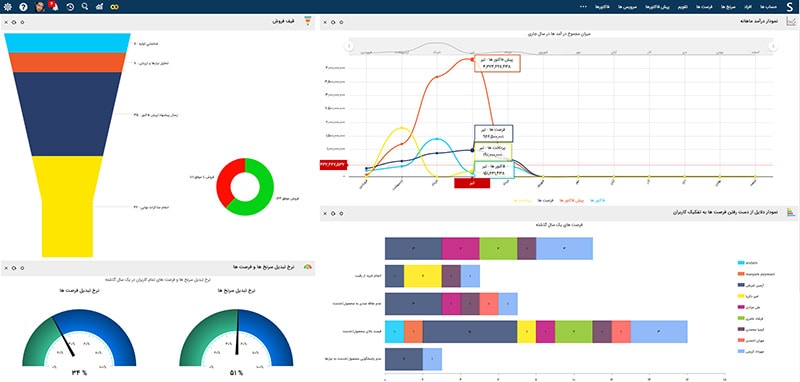Open gear settings of conversion rate widget
800x382 pixels.
(x=13, y=268)
